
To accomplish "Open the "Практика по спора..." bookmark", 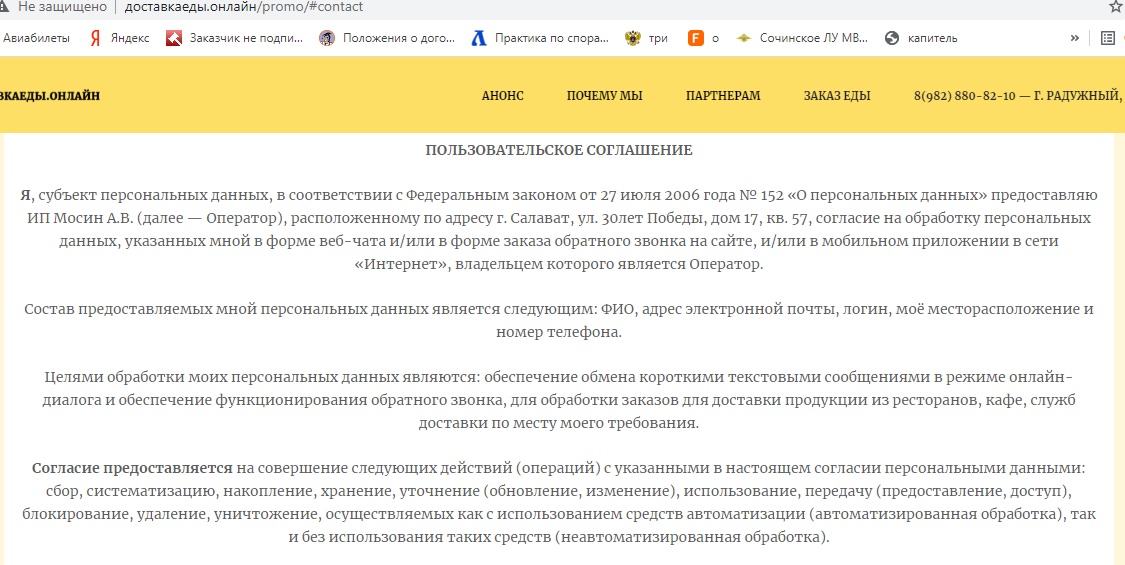I will (539, 38).
